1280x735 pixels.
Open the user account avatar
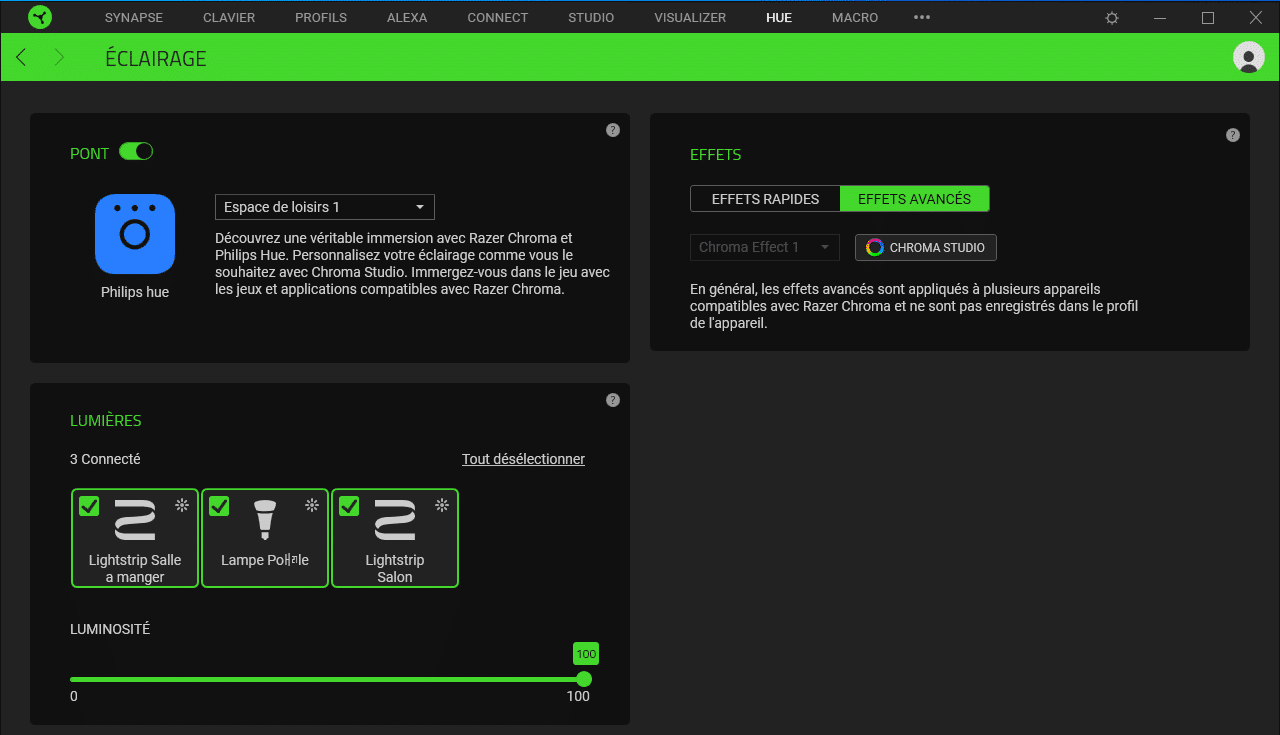point(1249,57)
